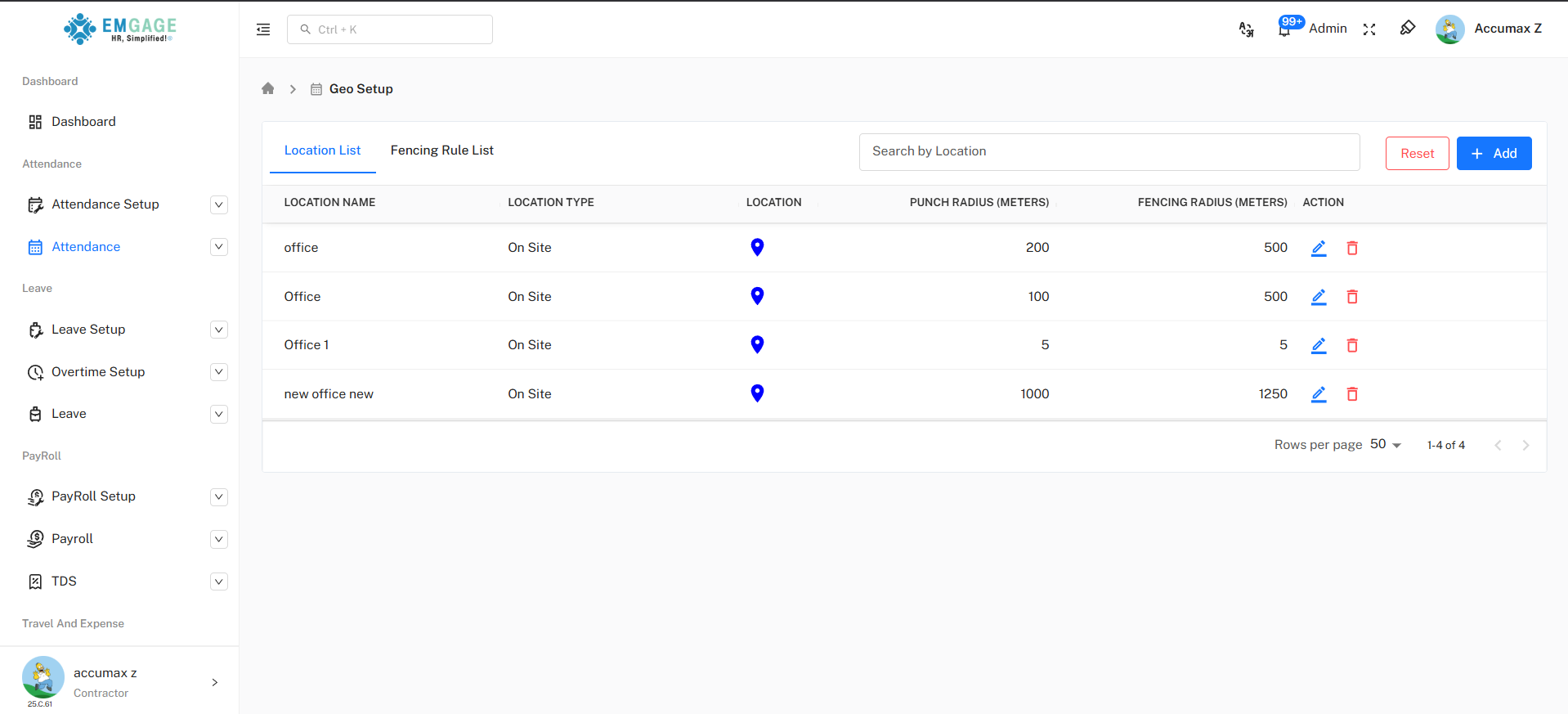Viewport: 1568px width, 714px height.
Task: Click the pin icon in header
Action: tap(1407, 29)
